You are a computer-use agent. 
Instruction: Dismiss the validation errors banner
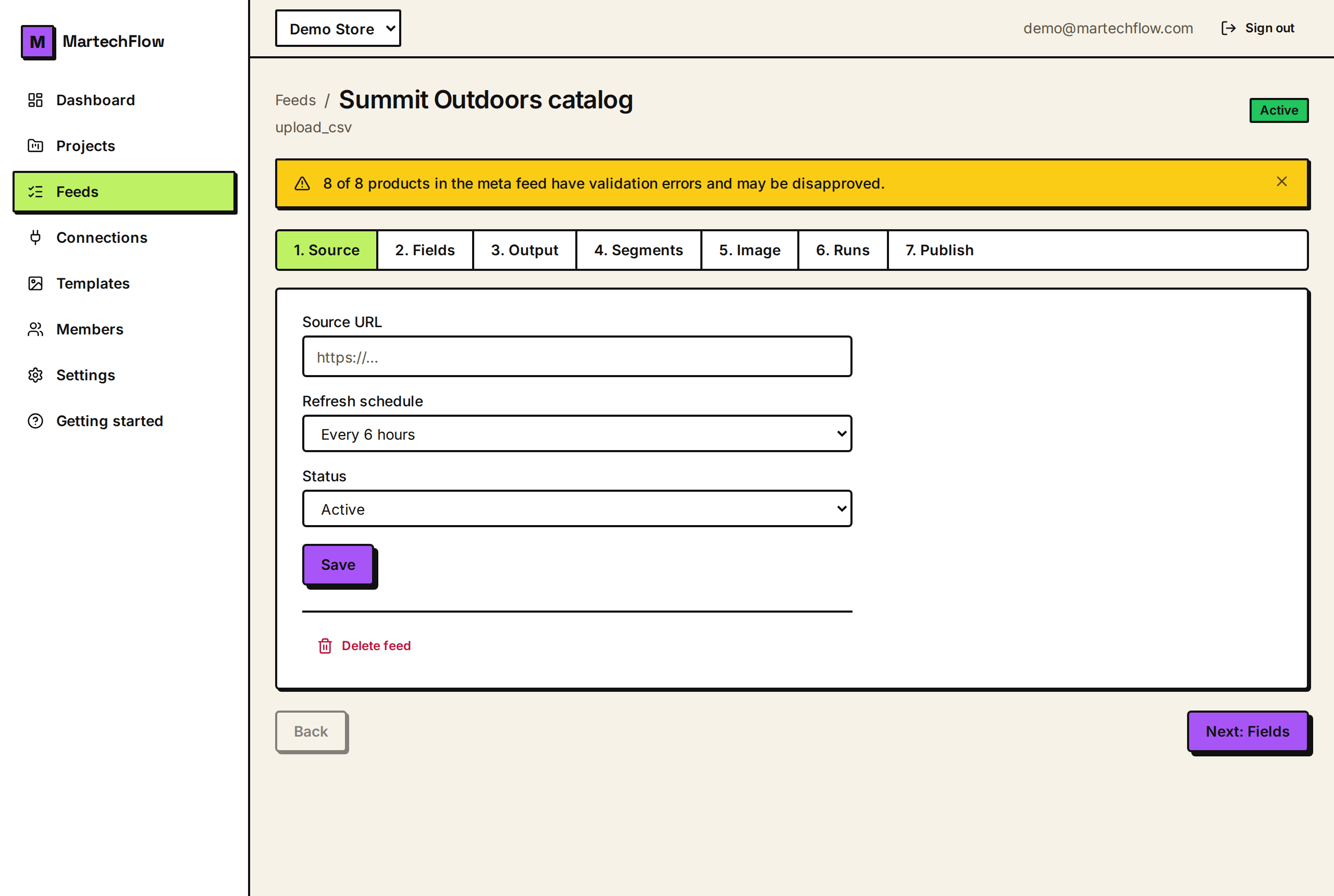point(1282,181)
